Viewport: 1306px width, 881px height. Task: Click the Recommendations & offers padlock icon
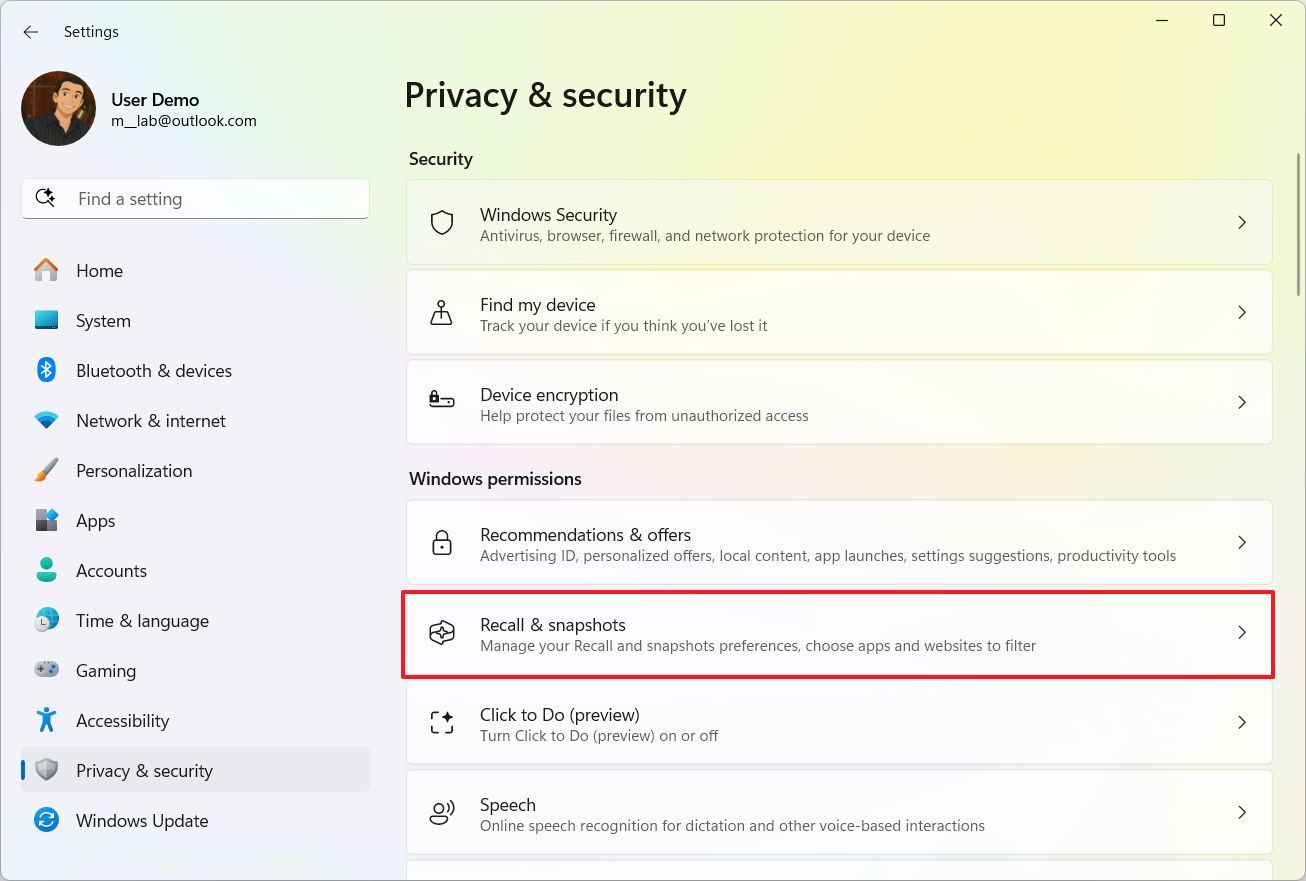tap(442, 543)
